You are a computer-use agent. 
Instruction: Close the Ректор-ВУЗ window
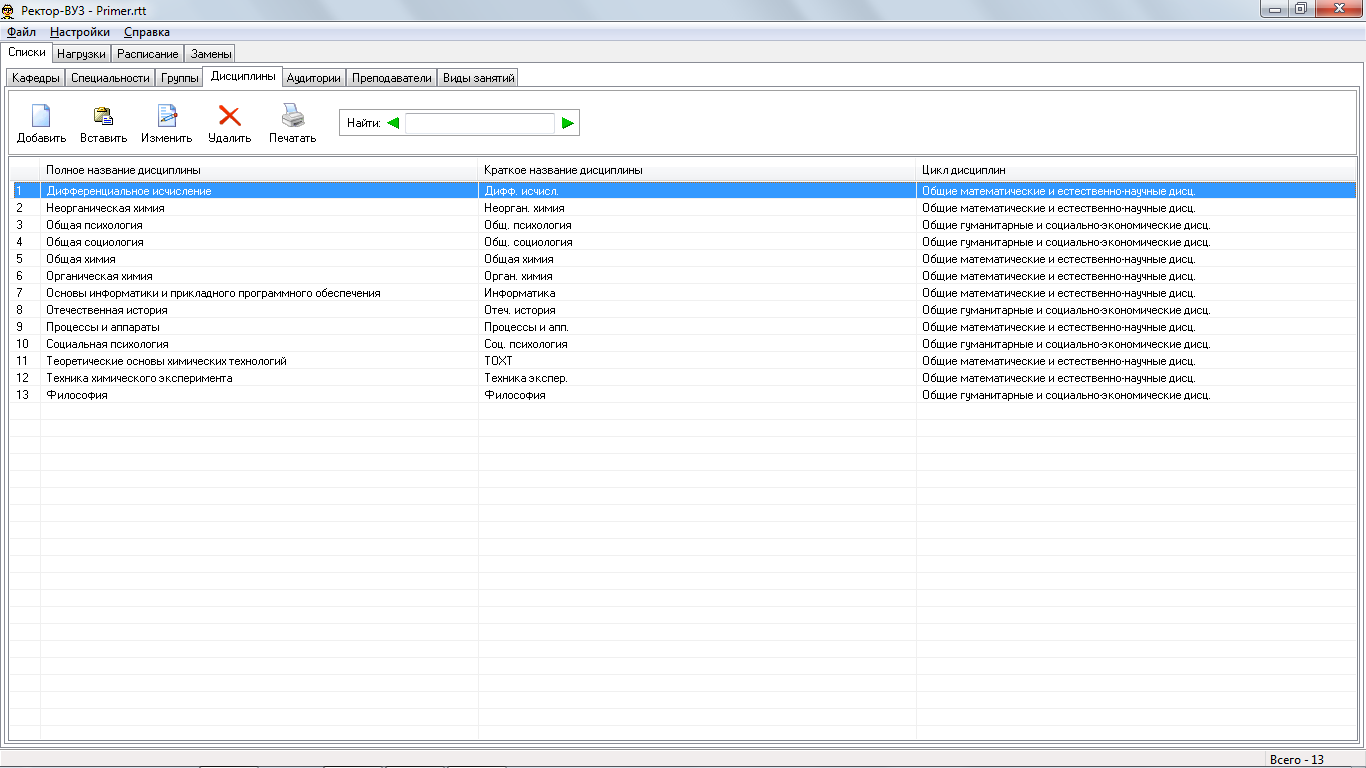click(1339, 9)
